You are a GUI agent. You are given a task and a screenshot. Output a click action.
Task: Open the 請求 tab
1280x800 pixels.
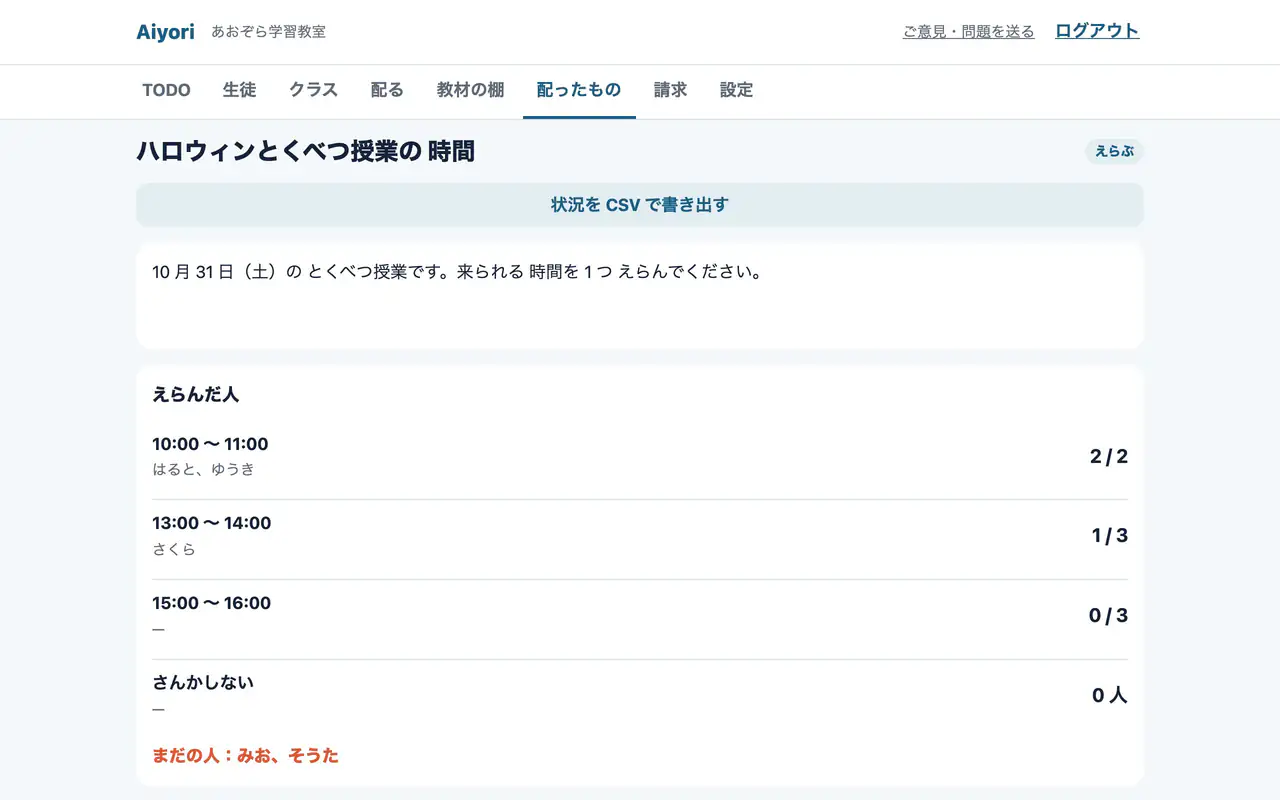tap(670, 90)
